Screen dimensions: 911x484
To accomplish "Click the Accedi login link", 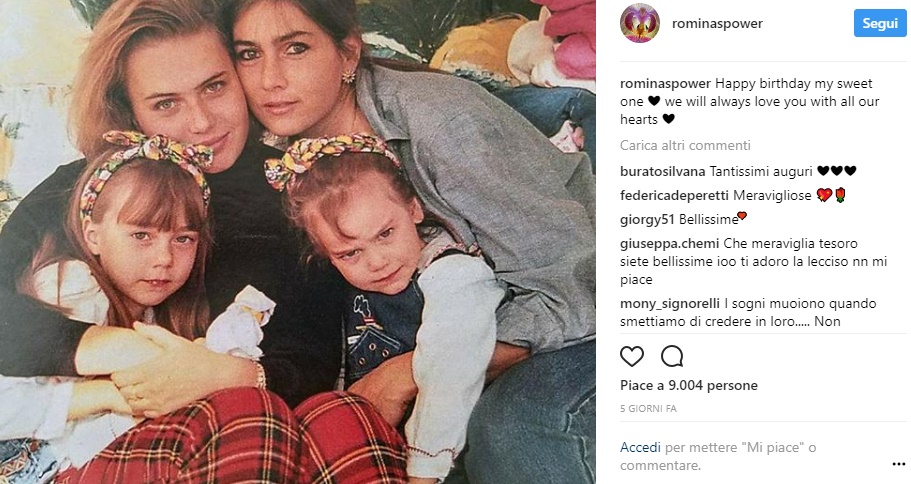I will (640, 447).
